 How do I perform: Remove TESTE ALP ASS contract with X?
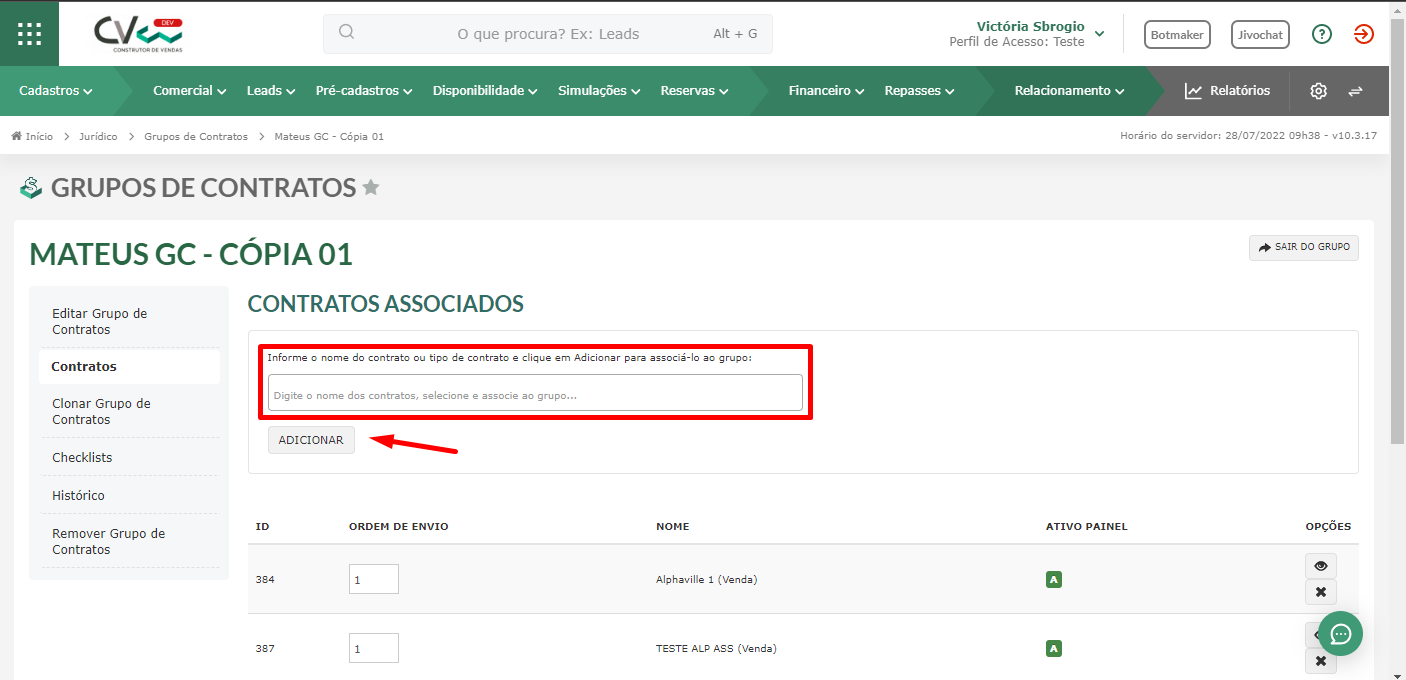(x=1320, y=661)
